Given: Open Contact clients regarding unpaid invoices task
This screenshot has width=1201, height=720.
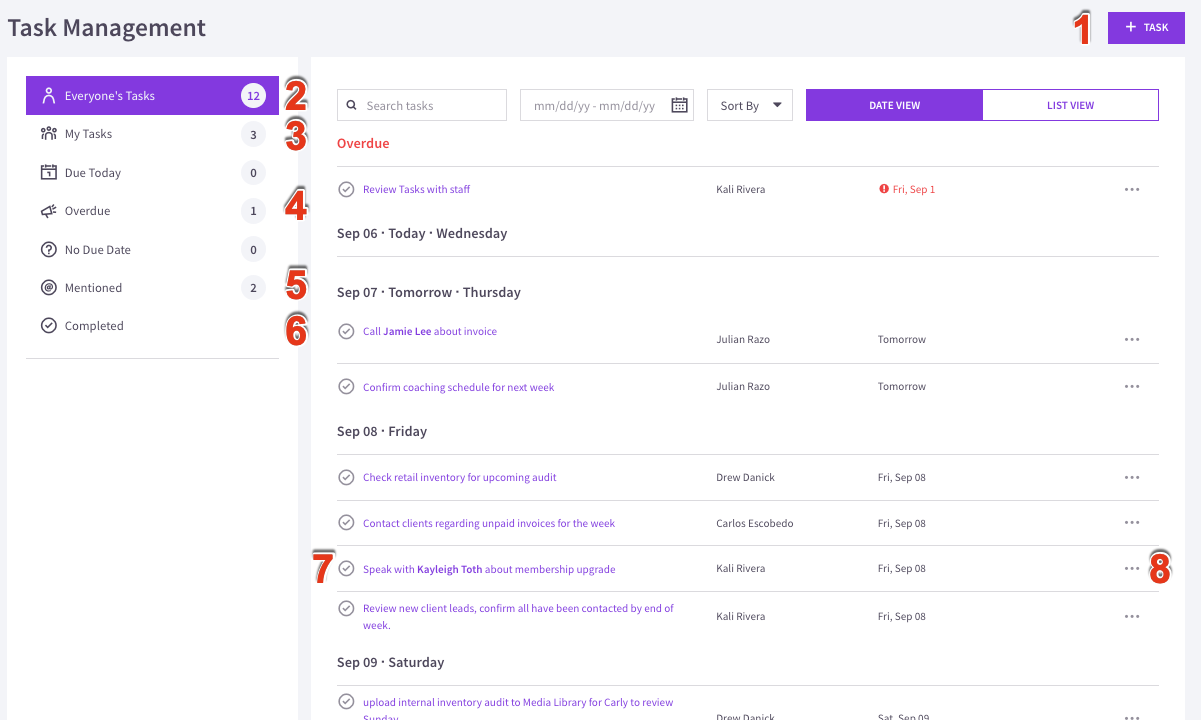Looking at the screenshot, I should (489, 523).
